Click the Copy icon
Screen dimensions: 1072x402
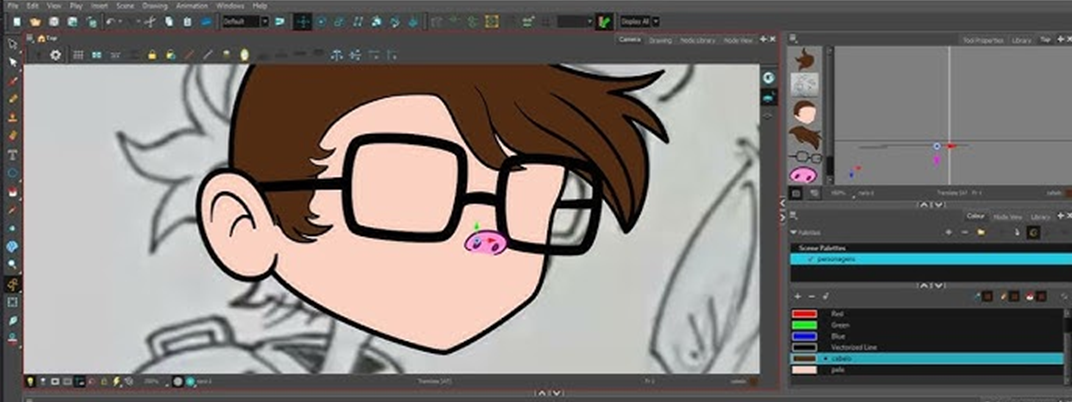pyautogui.click(x=169, y=22)
